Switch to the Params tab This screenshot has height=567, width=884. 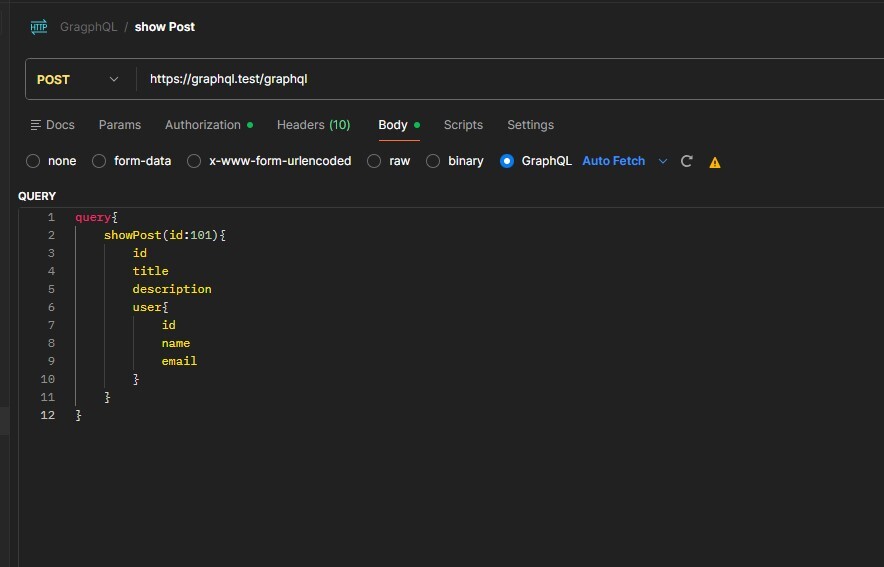(x=120, y=125)
